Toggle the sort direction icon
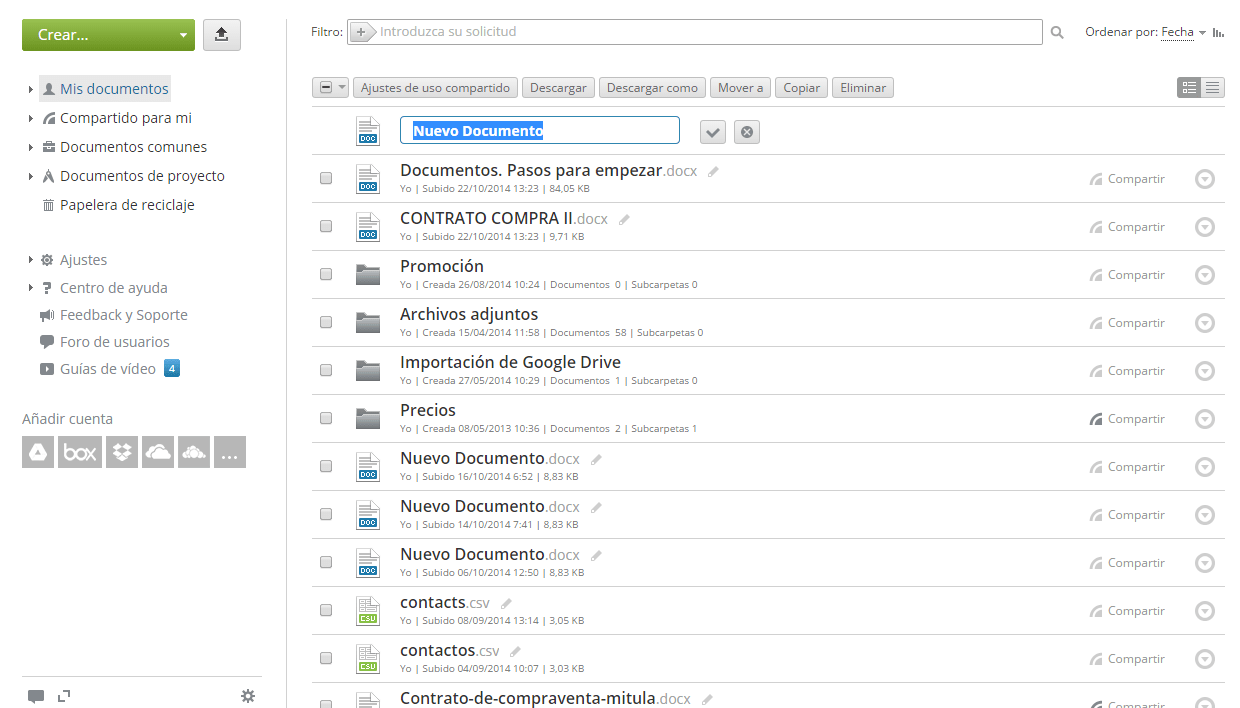 click(1218, 33)
